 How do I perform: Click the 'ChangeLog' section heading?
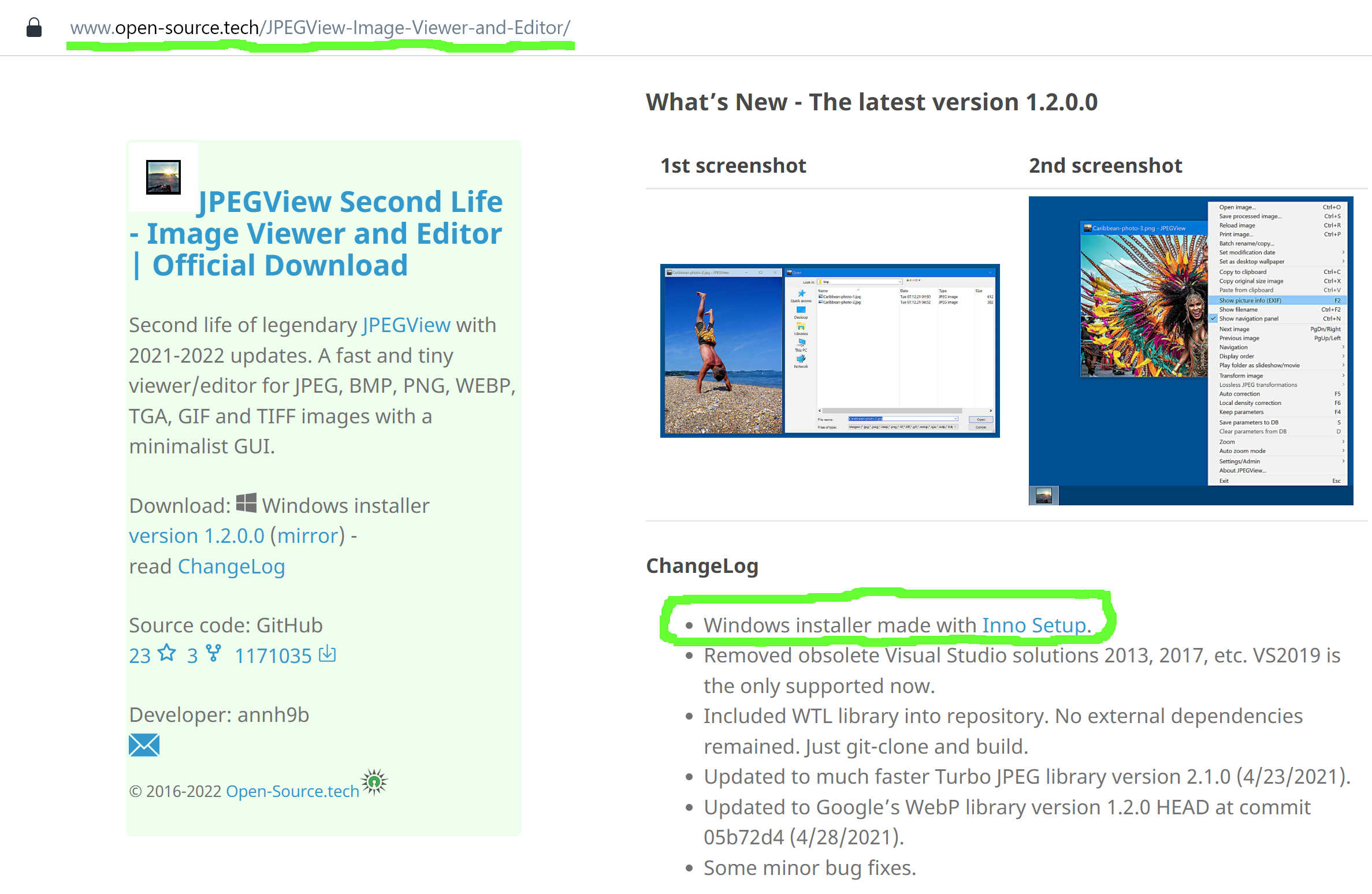coord(702,566)
